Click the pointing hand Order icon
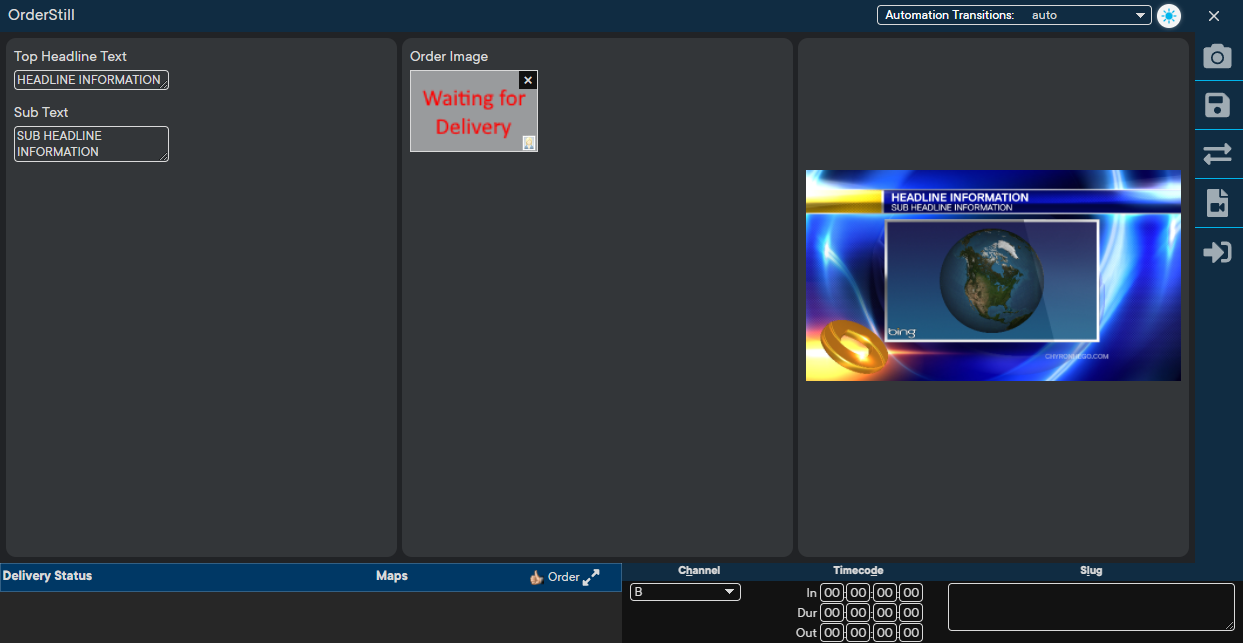Screen dimensions: 1243x643 point(536,577)
